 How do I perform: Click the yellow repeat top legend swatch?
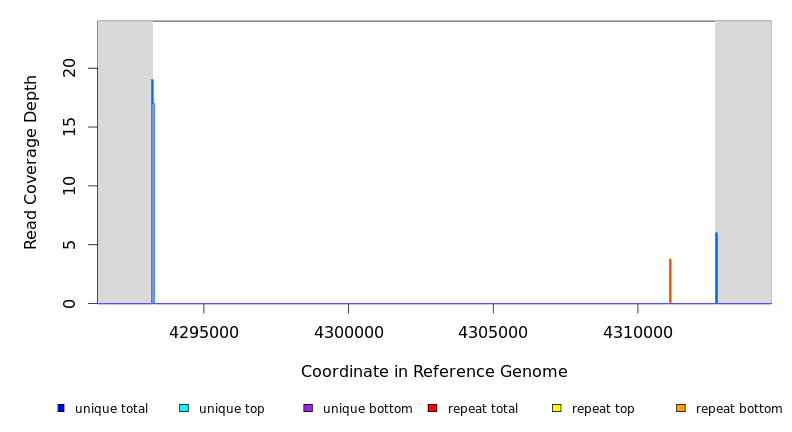point(556,408)
